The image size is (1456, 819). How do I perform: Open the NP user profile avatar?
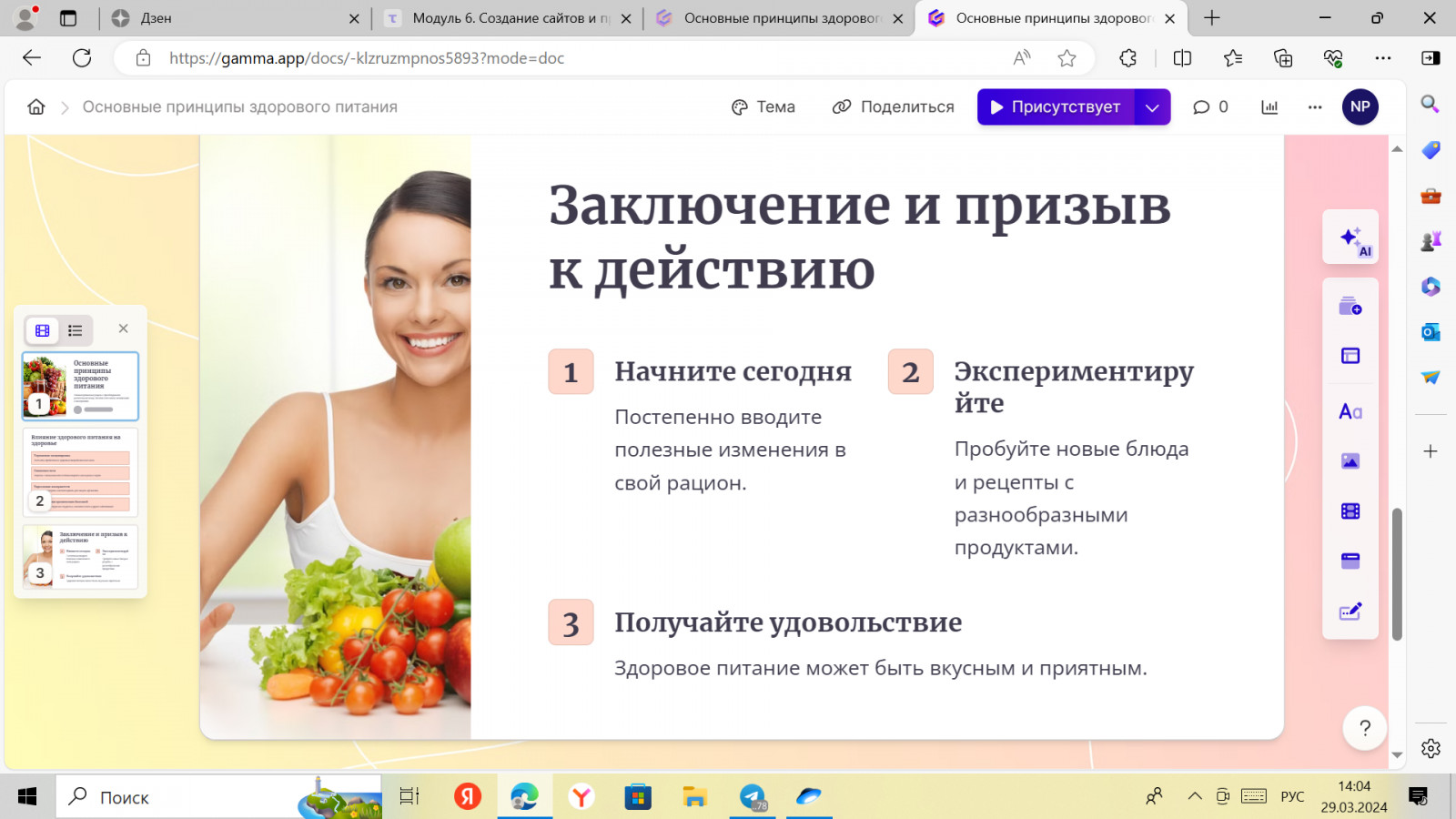(x=1360, y=106)
